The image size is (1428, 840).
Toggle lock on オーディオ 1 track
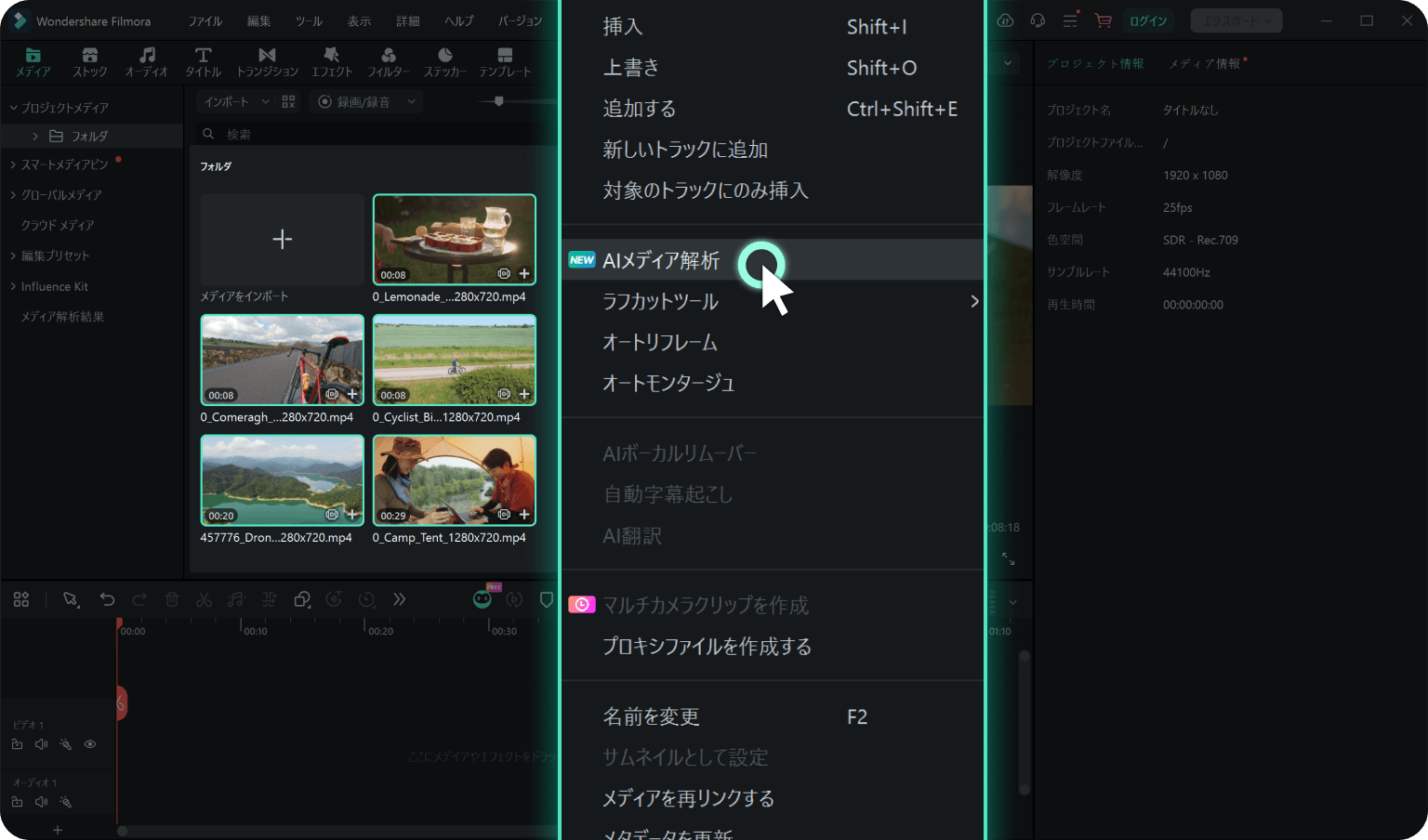(x=18, y=802)
